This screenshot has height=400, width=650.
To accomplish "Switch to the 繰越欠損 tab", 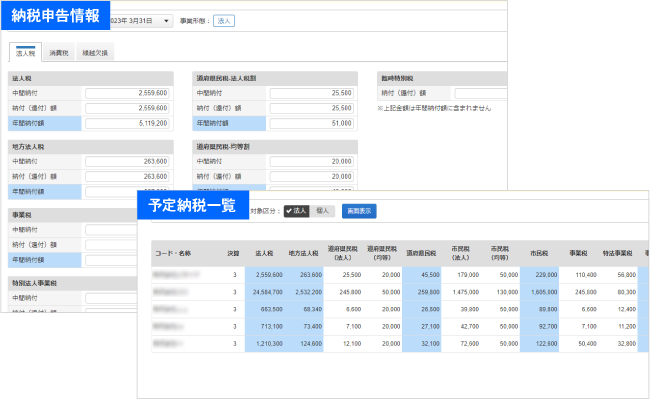I will click(x=95, y=53).
